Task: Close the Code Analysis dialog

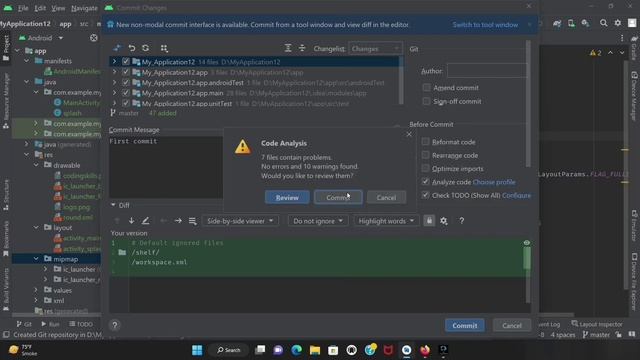Action: tap(409, 134)
